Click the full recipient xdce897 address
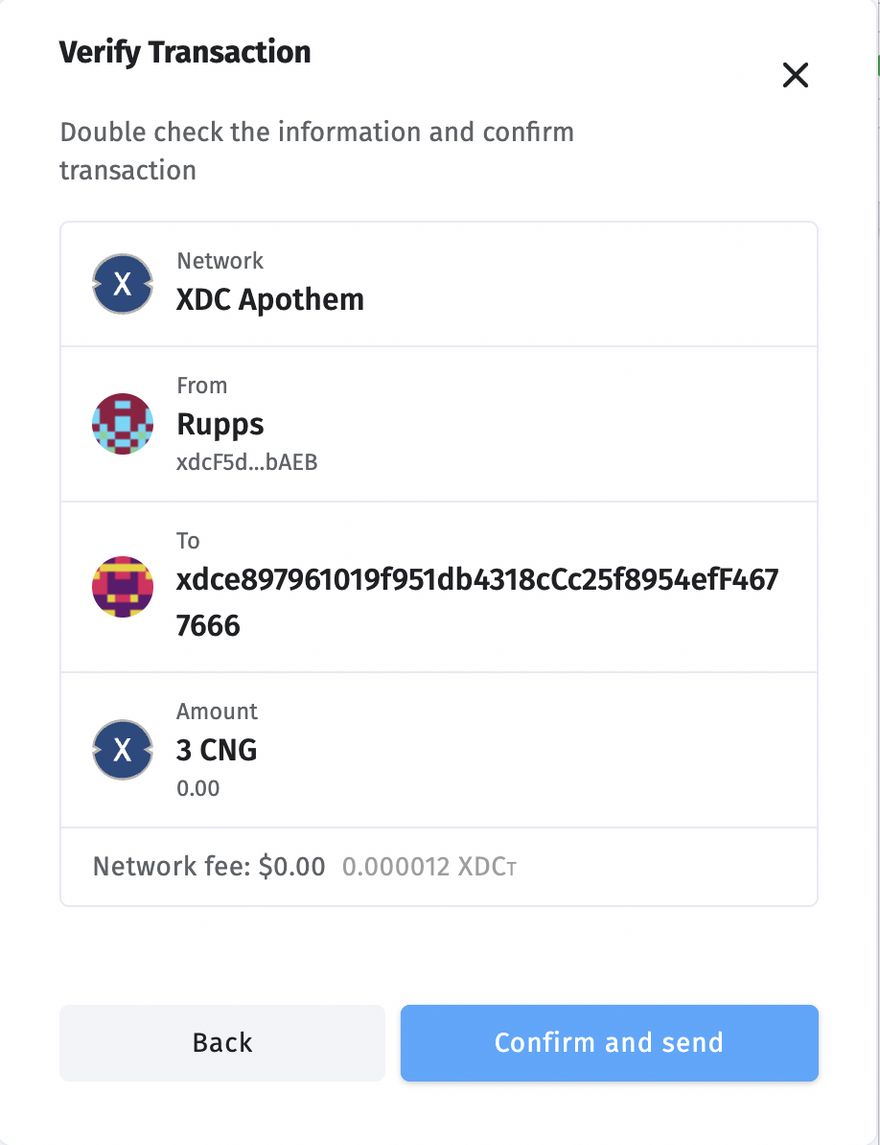The height and width of the screenshot is (1145, 880). coord(476,603)
